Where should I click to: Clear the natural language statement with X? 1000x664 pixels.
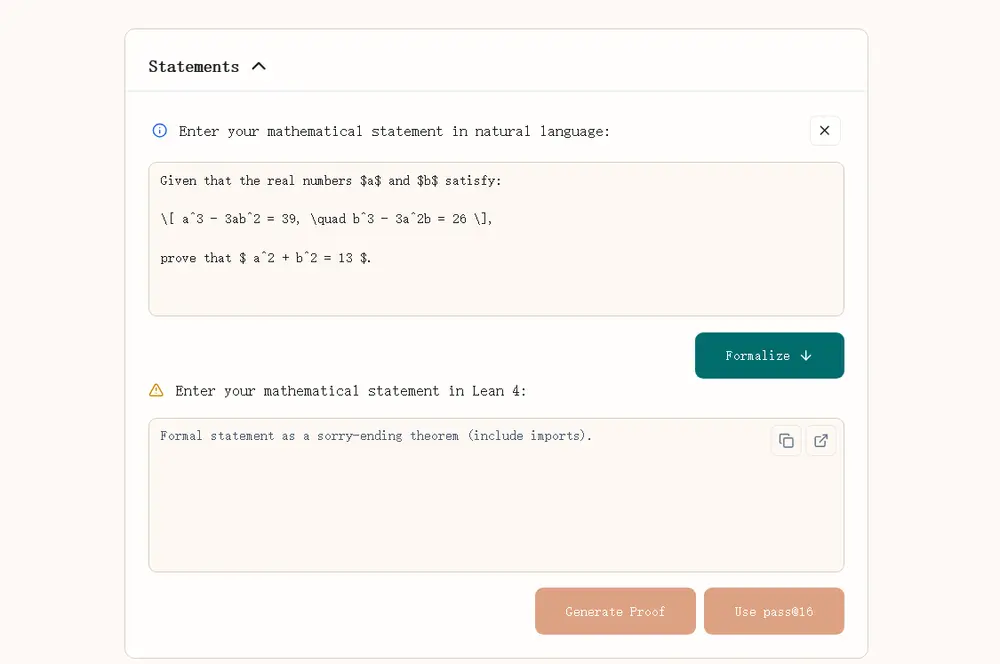pos(825,131)
